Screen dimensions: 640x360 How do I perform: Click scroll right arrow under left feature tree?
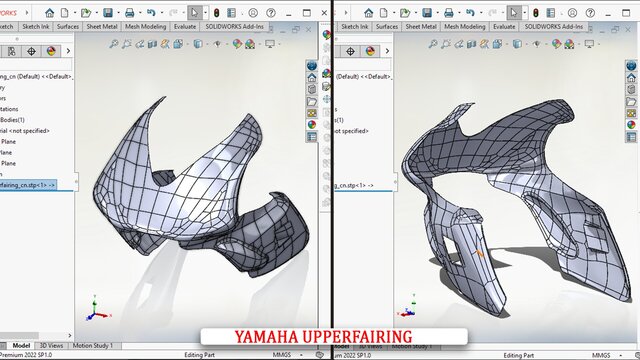point(69,336)
